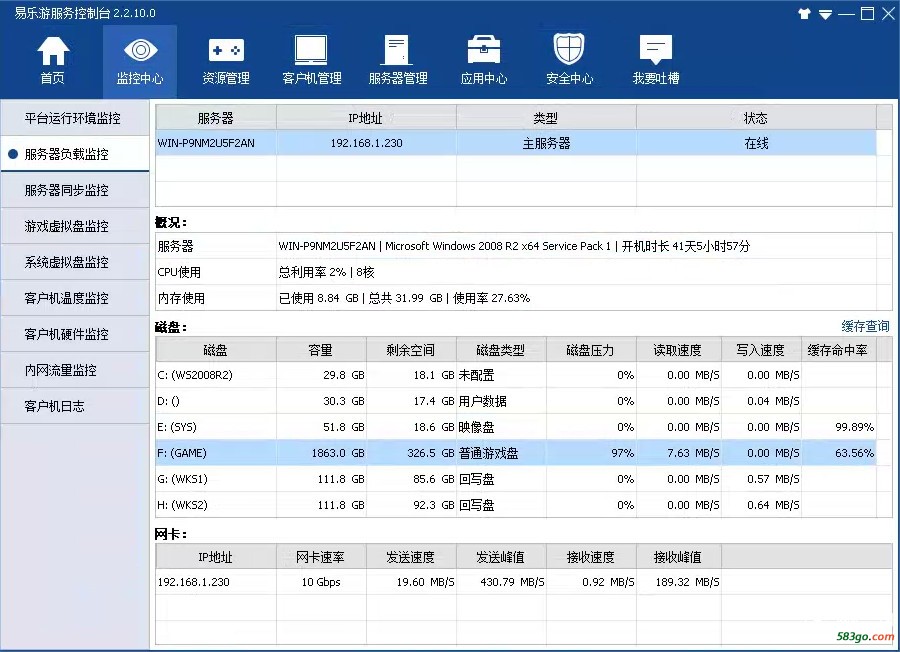
Task: Select 内网流量监控 in sidebar
Action: click(75, 370)
